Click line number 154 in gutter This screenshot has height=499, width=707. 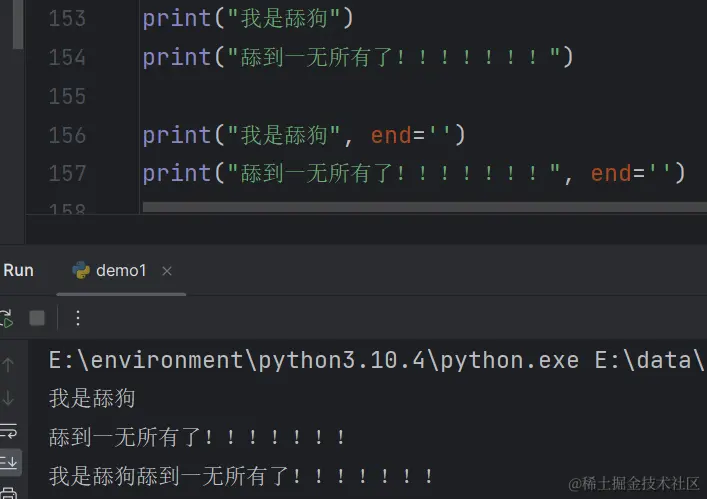point(67,57)
